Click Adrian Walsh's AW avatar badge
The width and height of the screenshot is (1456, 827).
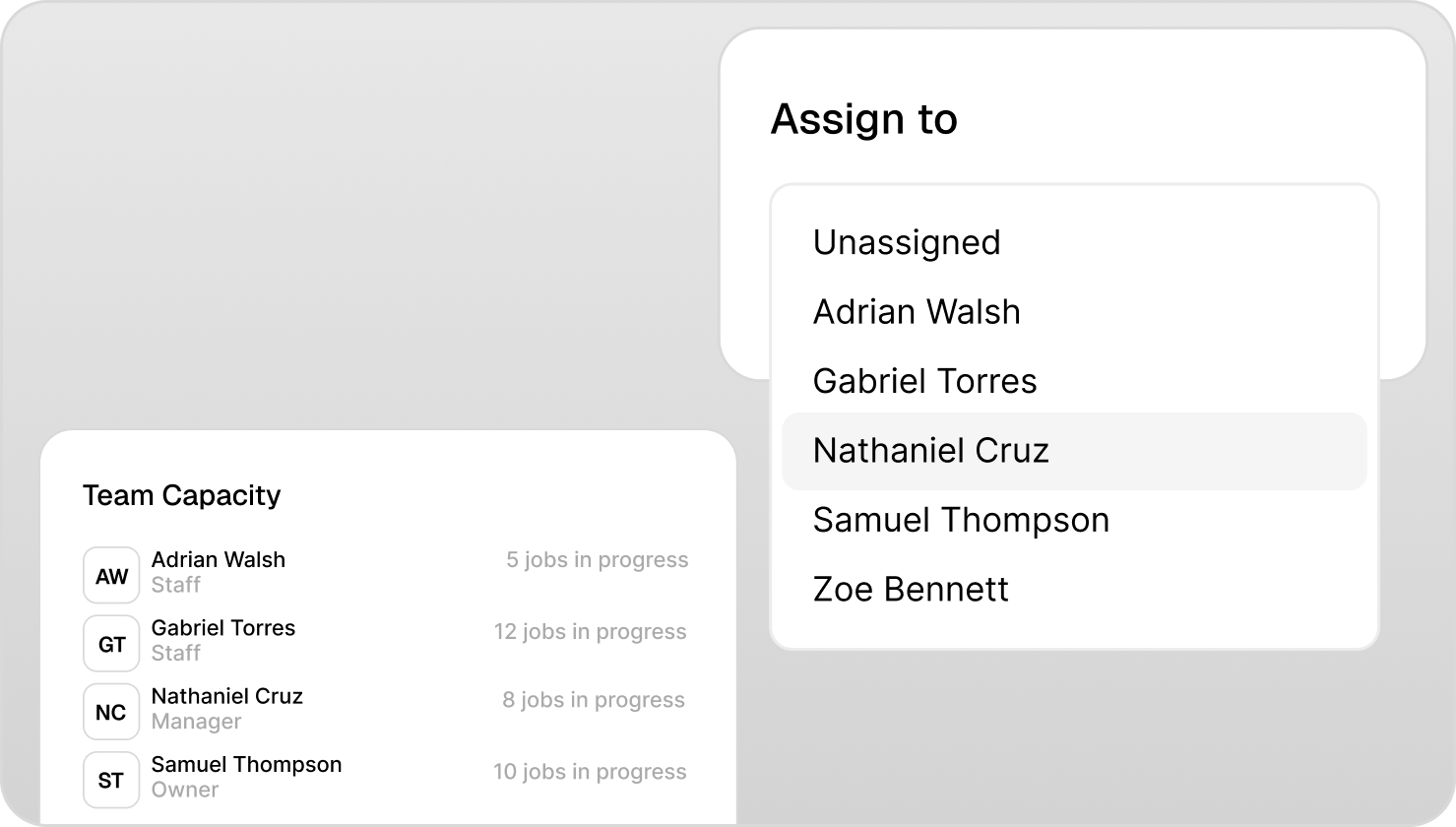click(110, 574)
